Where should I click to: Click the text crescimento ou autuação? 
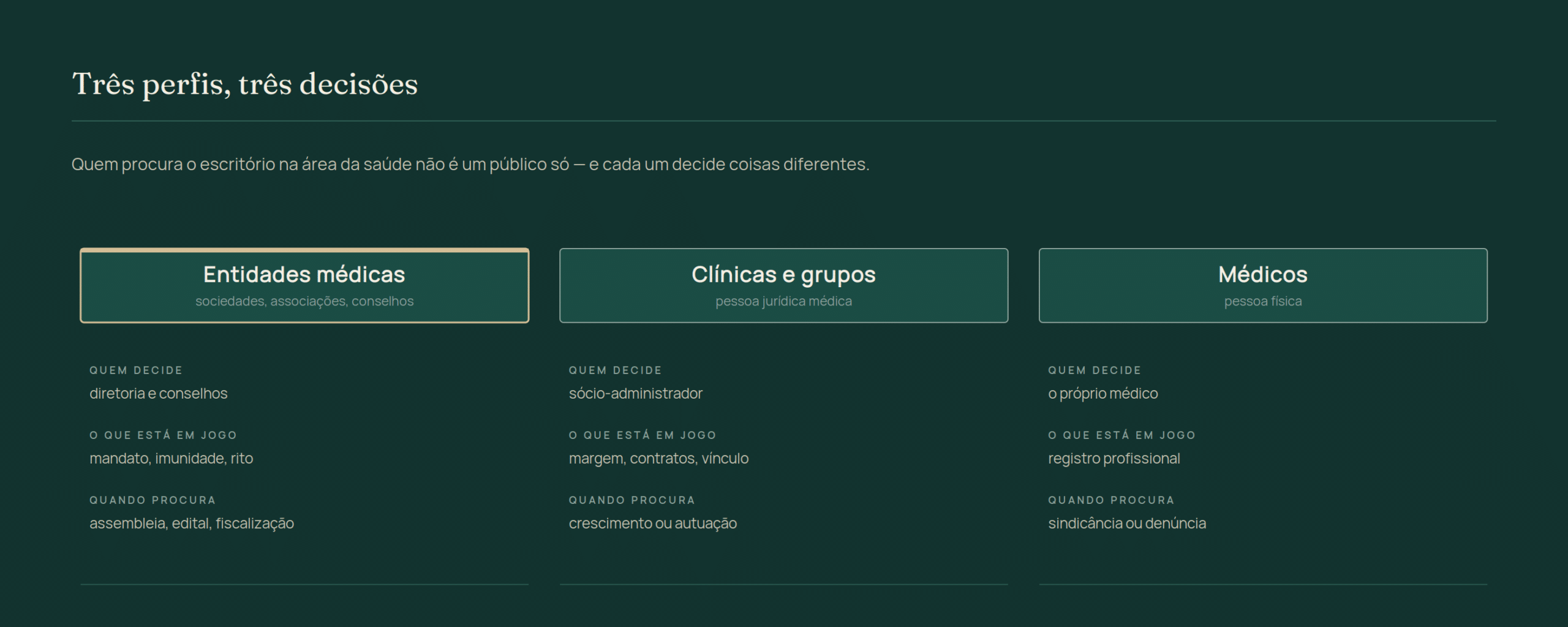tap(653, 523)
